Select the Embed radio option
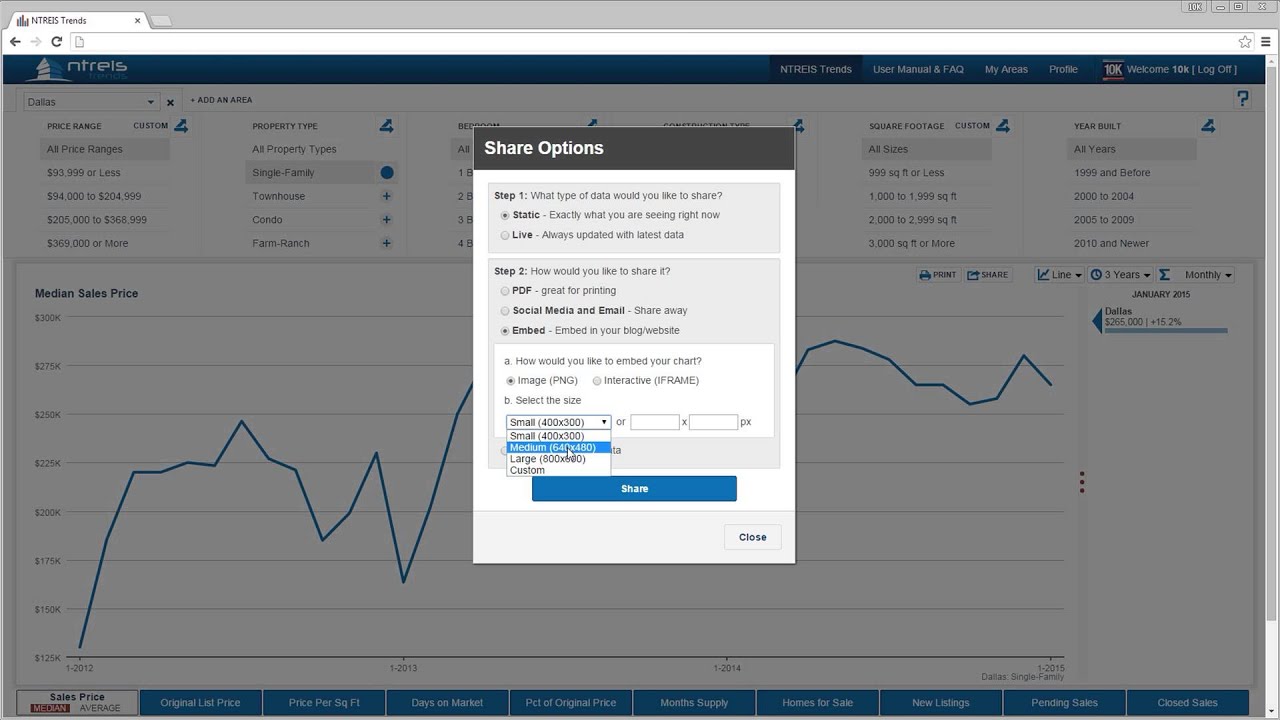Image resolution: width=1280 pixels, height=720 pixels. pyautogui.click(x=505, y=331)
